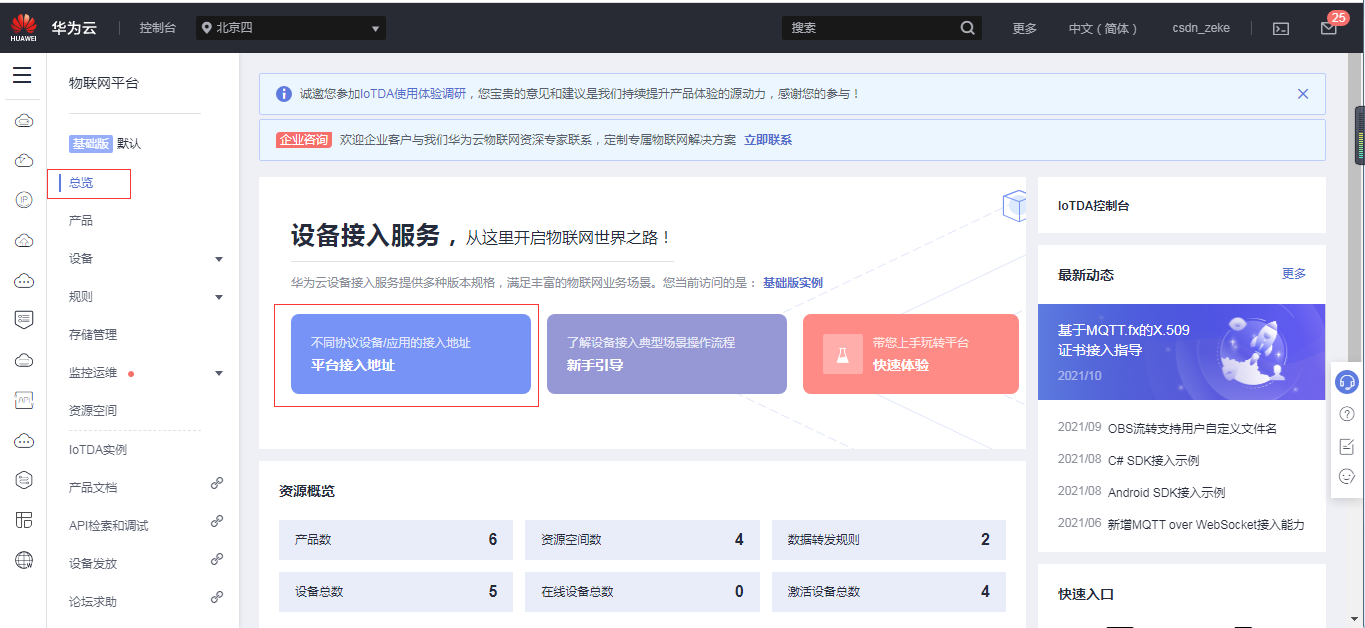The image size is (1365, 628).
Task: Click the 设备总数 stat tile
Action: pyautogui.click(x=396, y=591)
